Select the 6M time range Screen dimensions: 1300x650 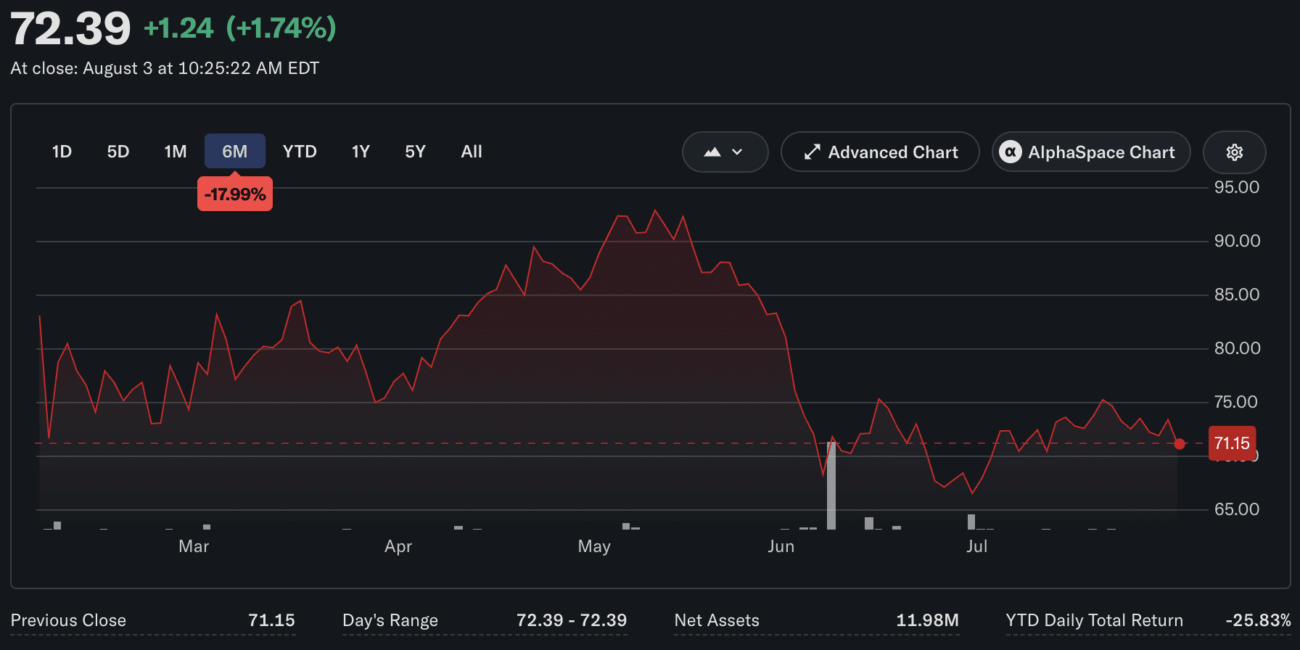point(235,152)
